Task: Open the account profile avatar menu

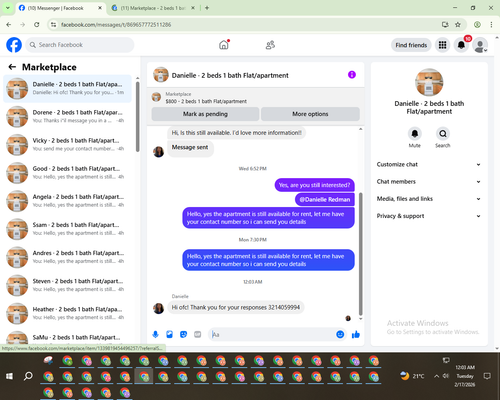Action: 480,45
